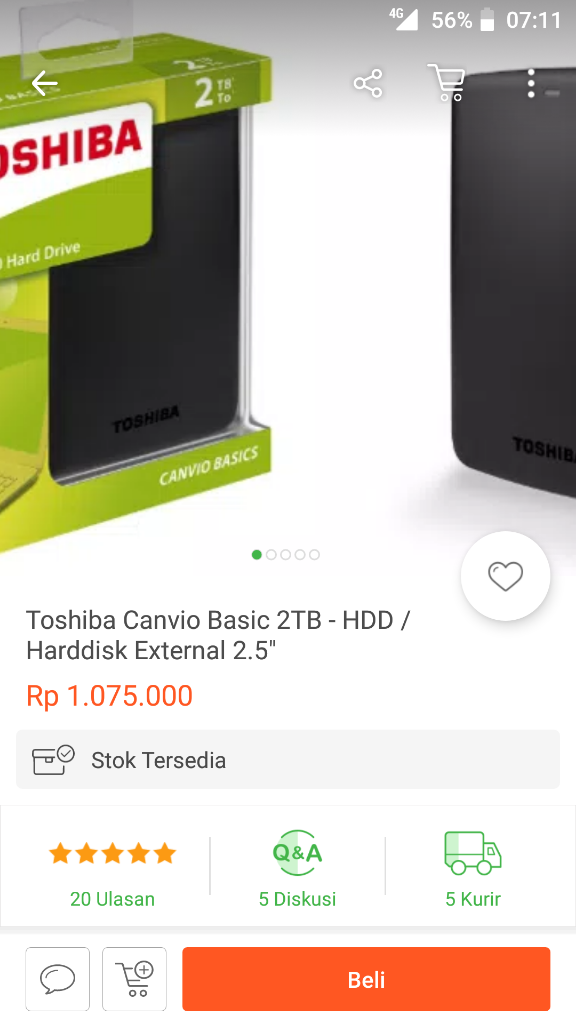Tap the orange Beli button

[x=366, y=979]
